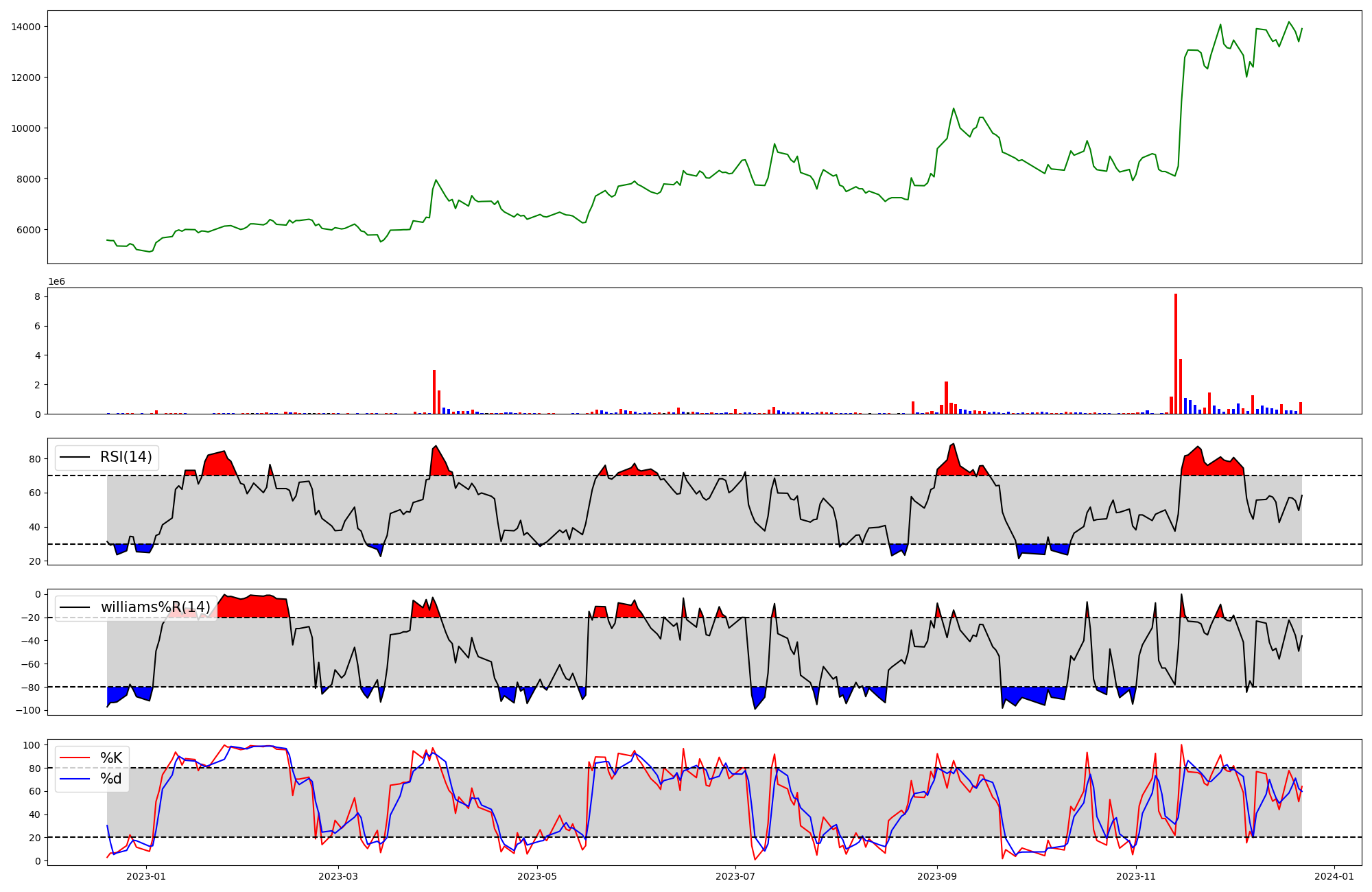Image resolution: width=1372 pixels, height=892 pixels.
Task: Click the 14000 price axis label
Action: coord(25,27)
